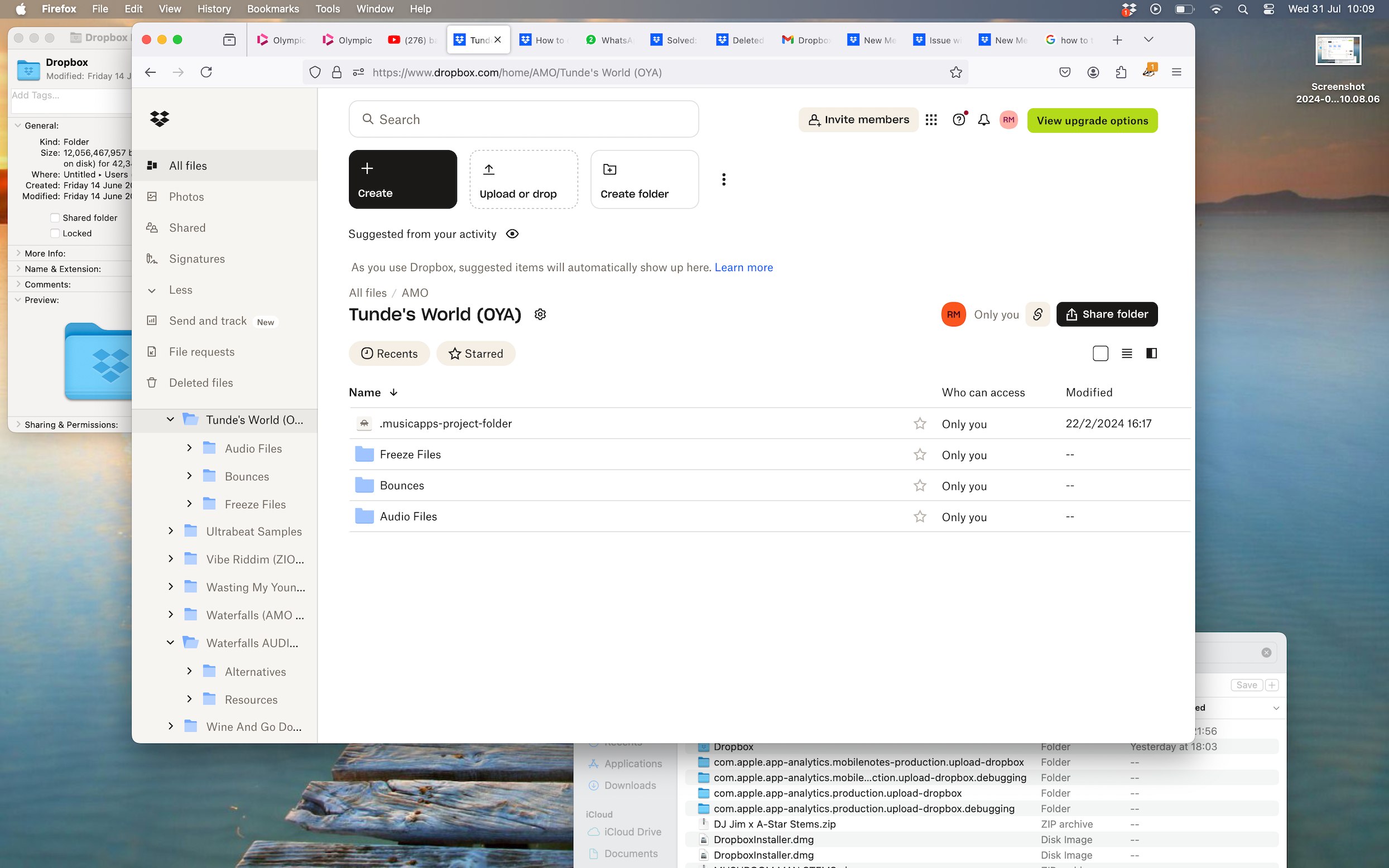The height and width of the screenshot is (868, 1389).
Task: Open the History menu
Action: pos(214,9)
